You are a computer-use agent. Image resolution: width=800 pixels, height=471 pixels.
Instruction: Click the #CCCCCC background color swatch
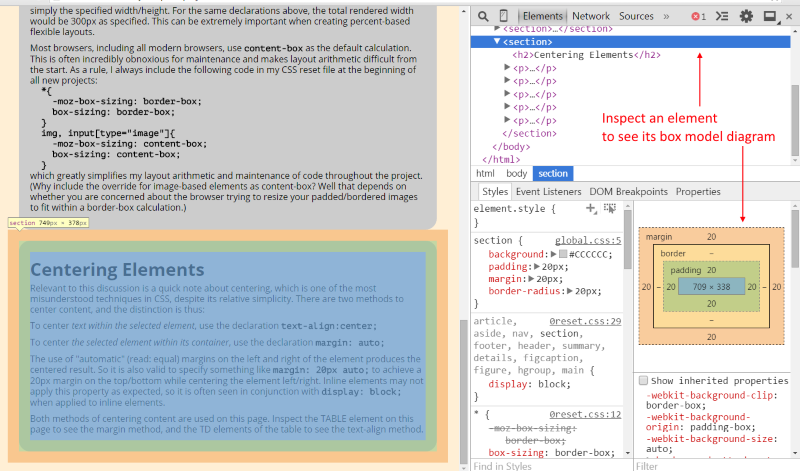pyautogui.click(x=563, y=254)
